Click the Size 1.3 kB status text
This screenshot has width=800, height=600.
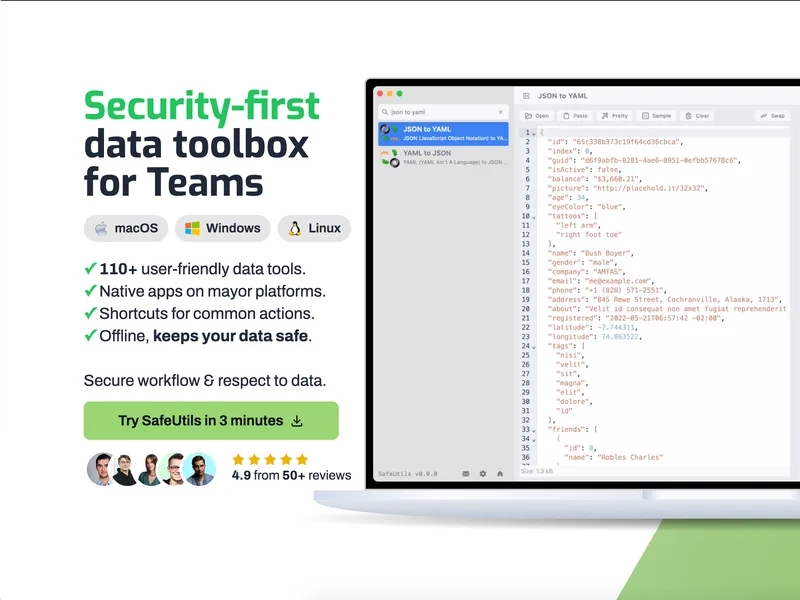(x=536, y=471)
